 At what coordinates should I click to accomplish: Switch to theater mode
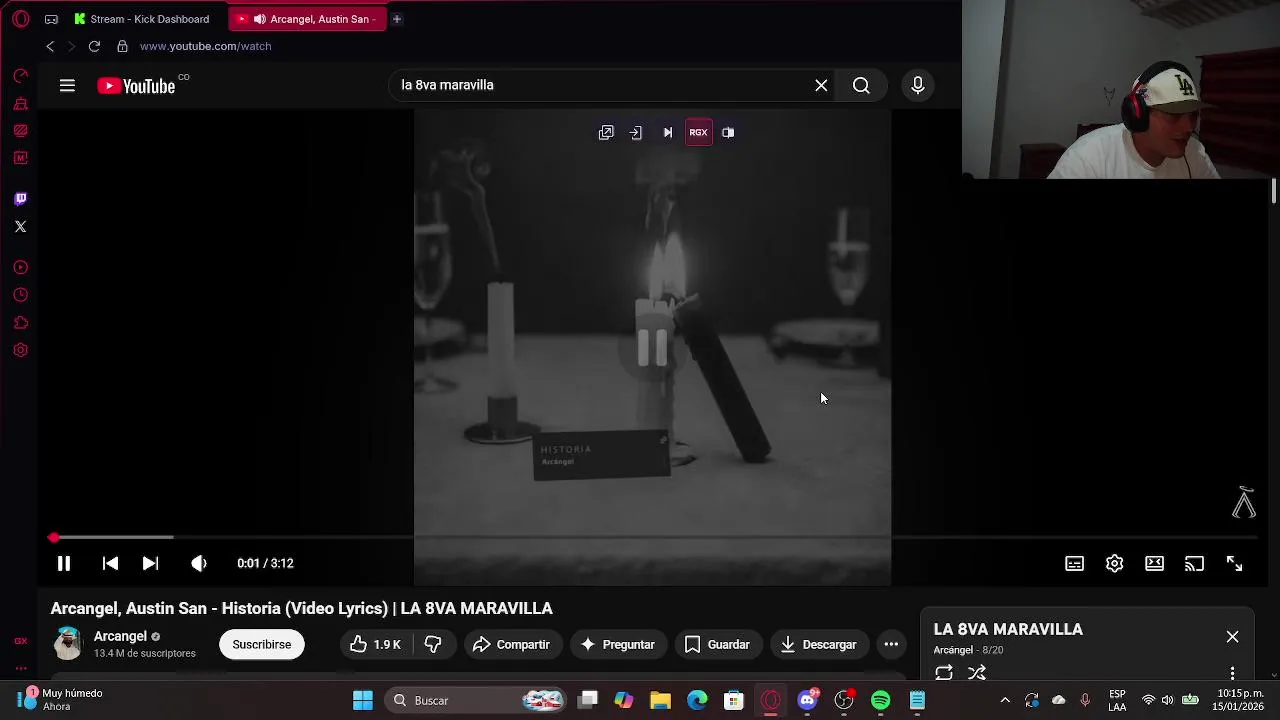[1154, 564]
